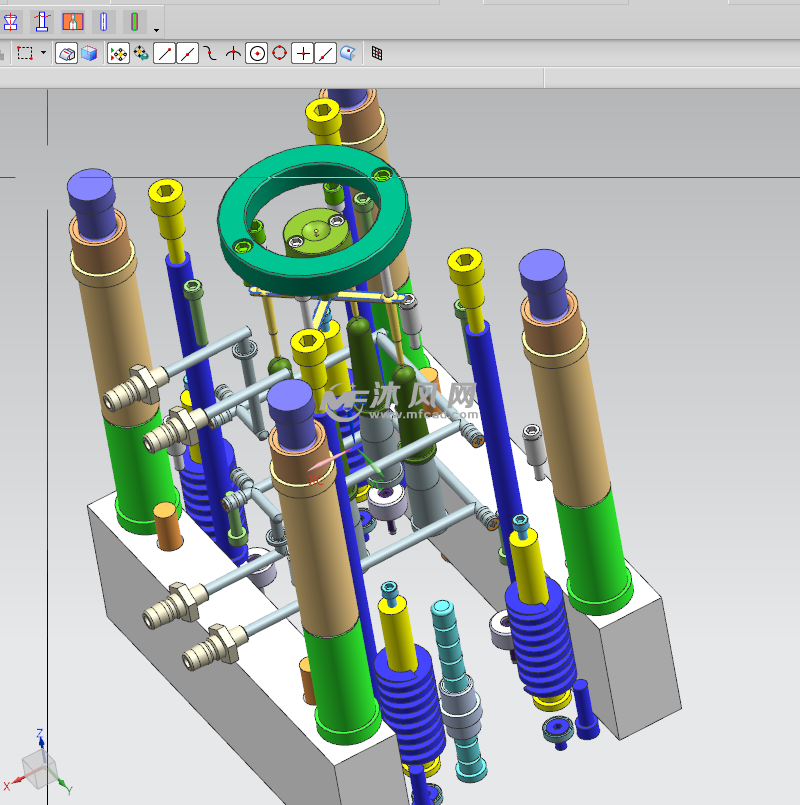Click the blue shaded cube icon
Image resolution: width=800 pixels, height=805 pixels.
89,53
